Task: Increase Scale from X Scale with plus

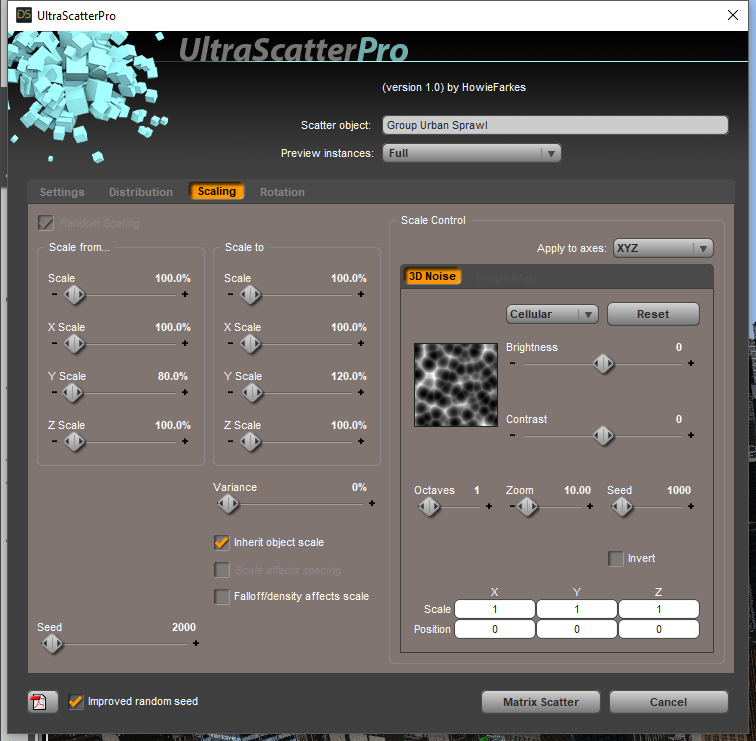Action: pyautogui.click(x=185, y=343)
